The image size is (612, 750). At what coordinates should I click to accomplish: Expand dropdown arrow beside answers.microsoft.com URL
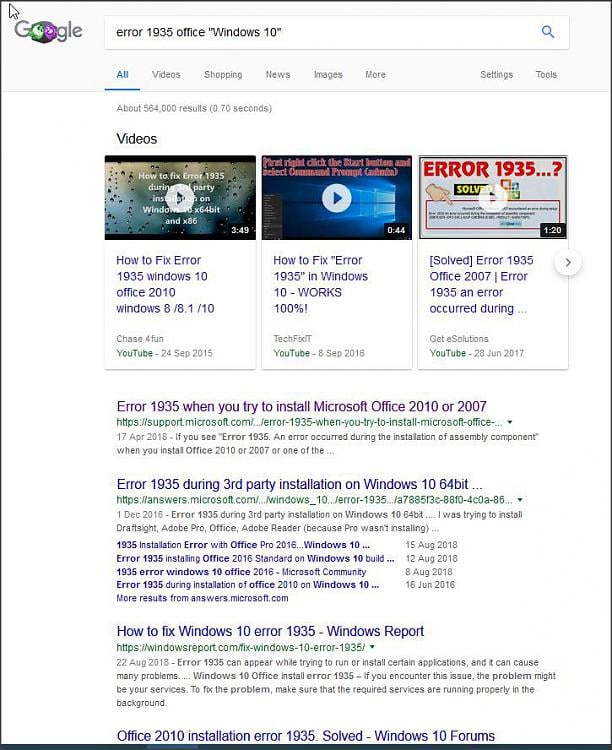tap(520, 500)
